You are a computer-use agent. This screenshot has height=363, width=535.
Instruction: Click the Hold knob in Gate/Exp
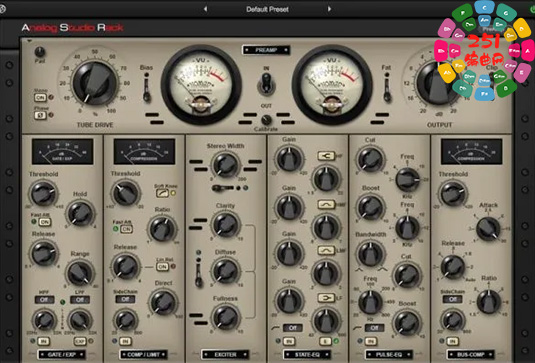[x=80, y=214]
